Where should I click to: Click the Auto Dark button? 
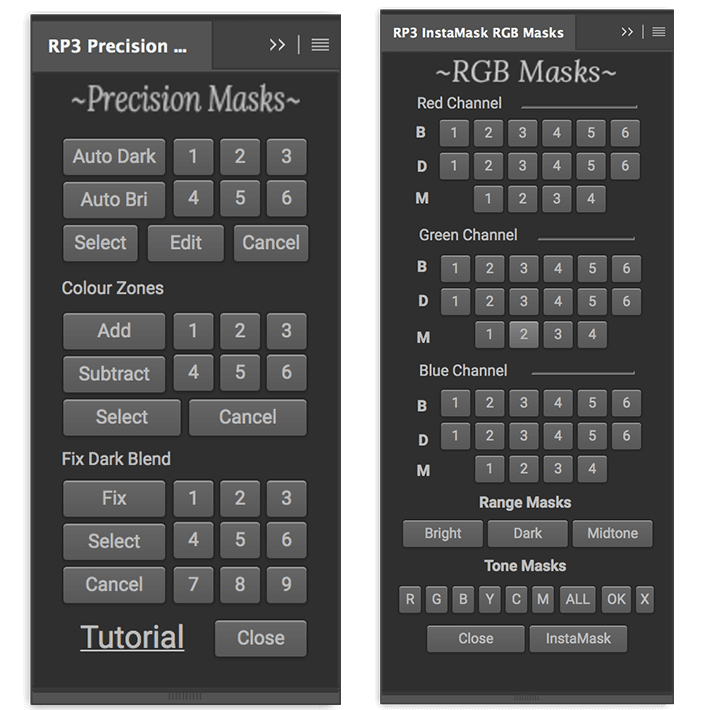[114, 157]
